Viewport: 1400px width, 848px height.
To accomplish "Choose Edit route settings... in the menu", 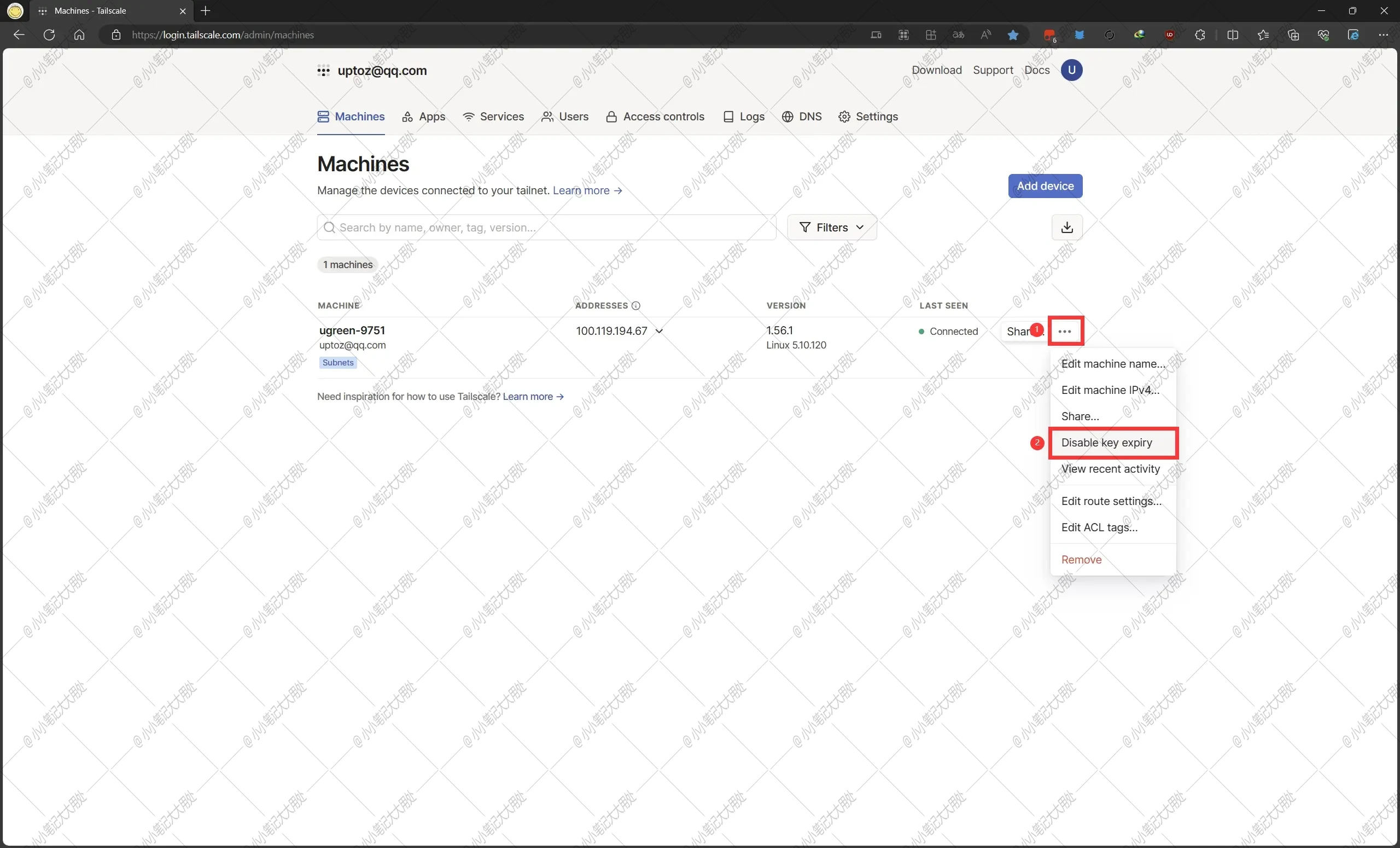I will point(1113,501).
